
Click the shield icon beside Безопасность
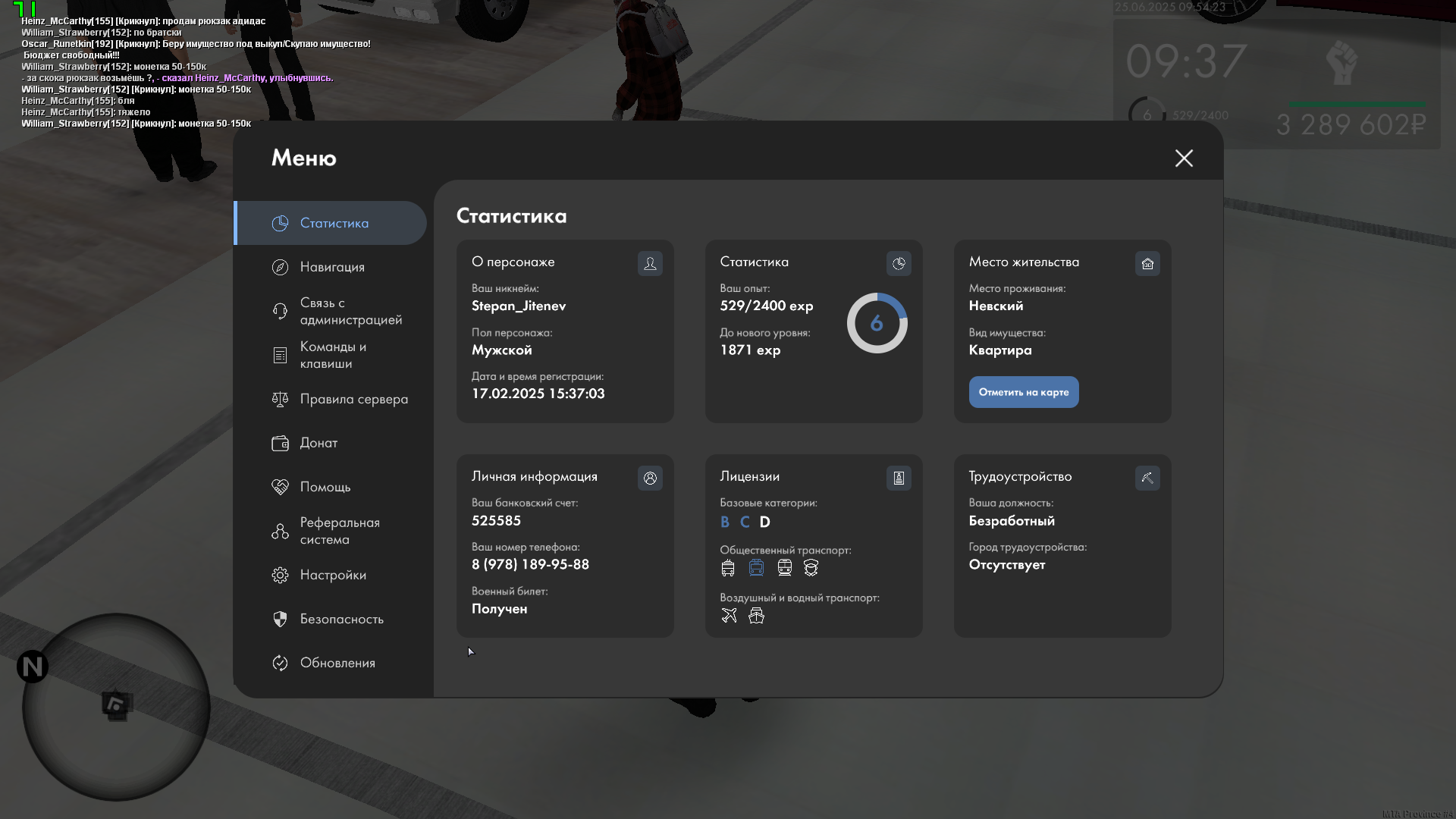(x=280, y=619)
